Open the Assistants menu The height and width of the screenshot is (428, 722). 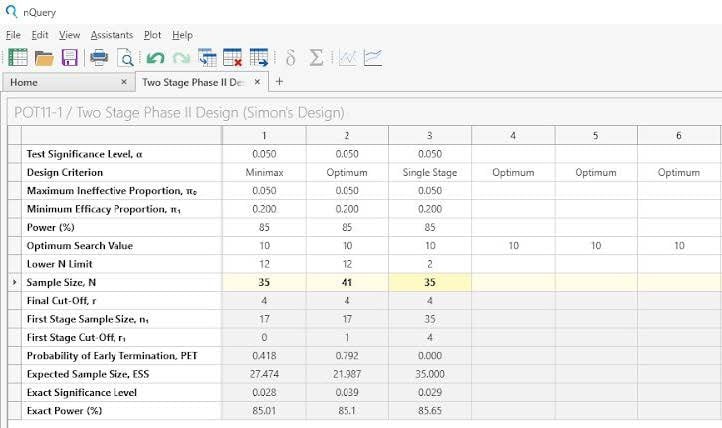pos(111,35)
